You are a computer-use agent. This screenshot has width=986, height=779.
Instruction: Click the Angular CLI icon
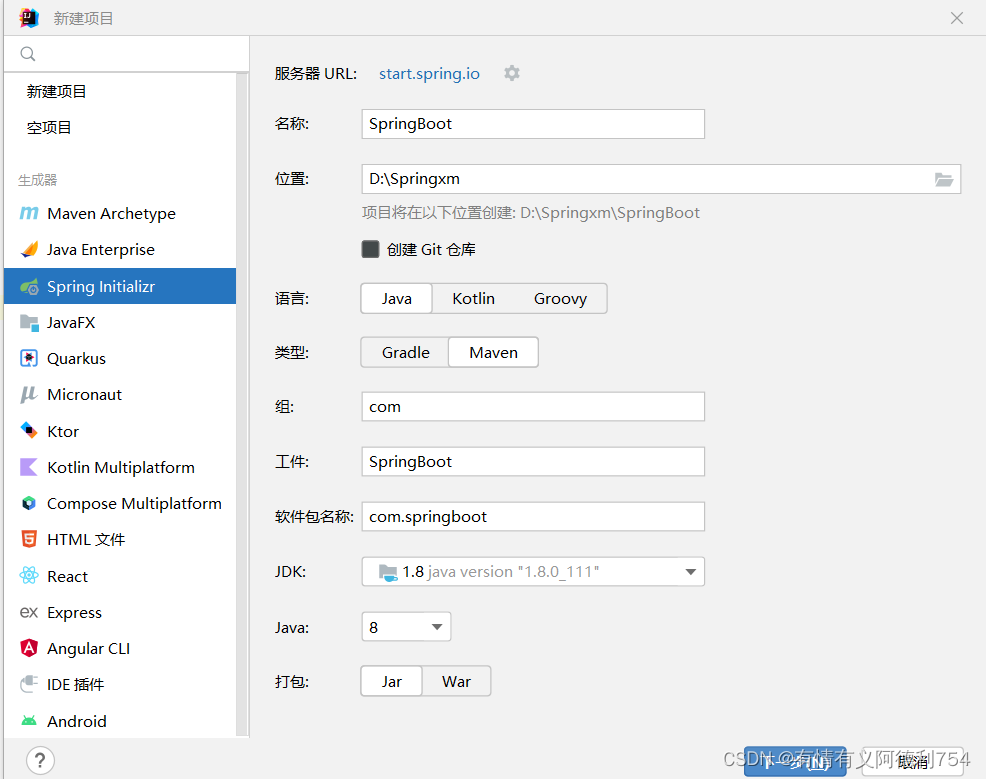click(x=29, y=648)
